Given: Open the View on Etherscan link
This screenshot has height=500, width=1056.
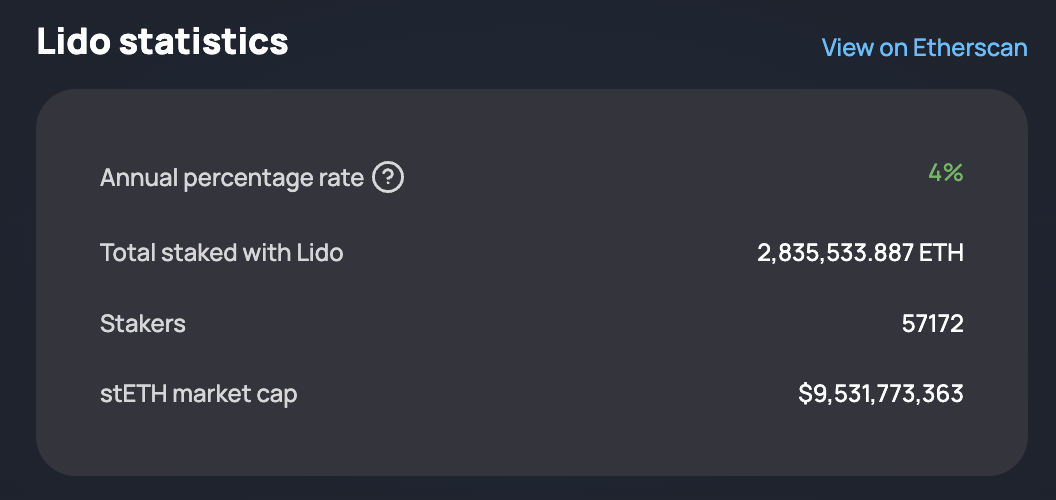Looking at the screenshot, I should click(x=924, y=48).
